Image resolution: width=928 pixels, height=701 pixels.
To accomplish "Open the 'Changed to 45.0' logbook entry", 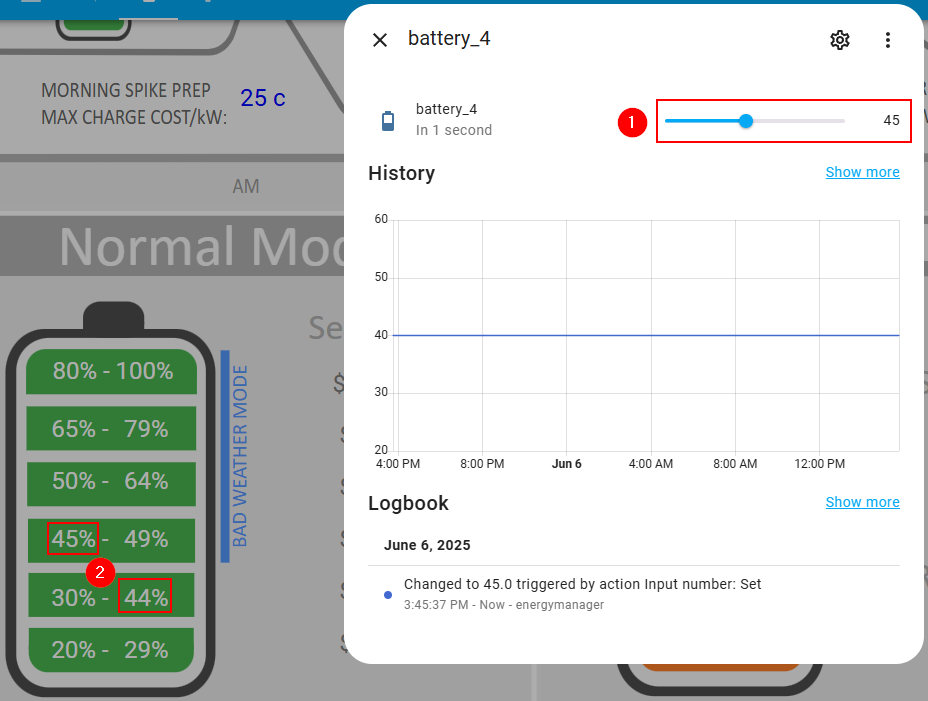I will coord(582,584).
